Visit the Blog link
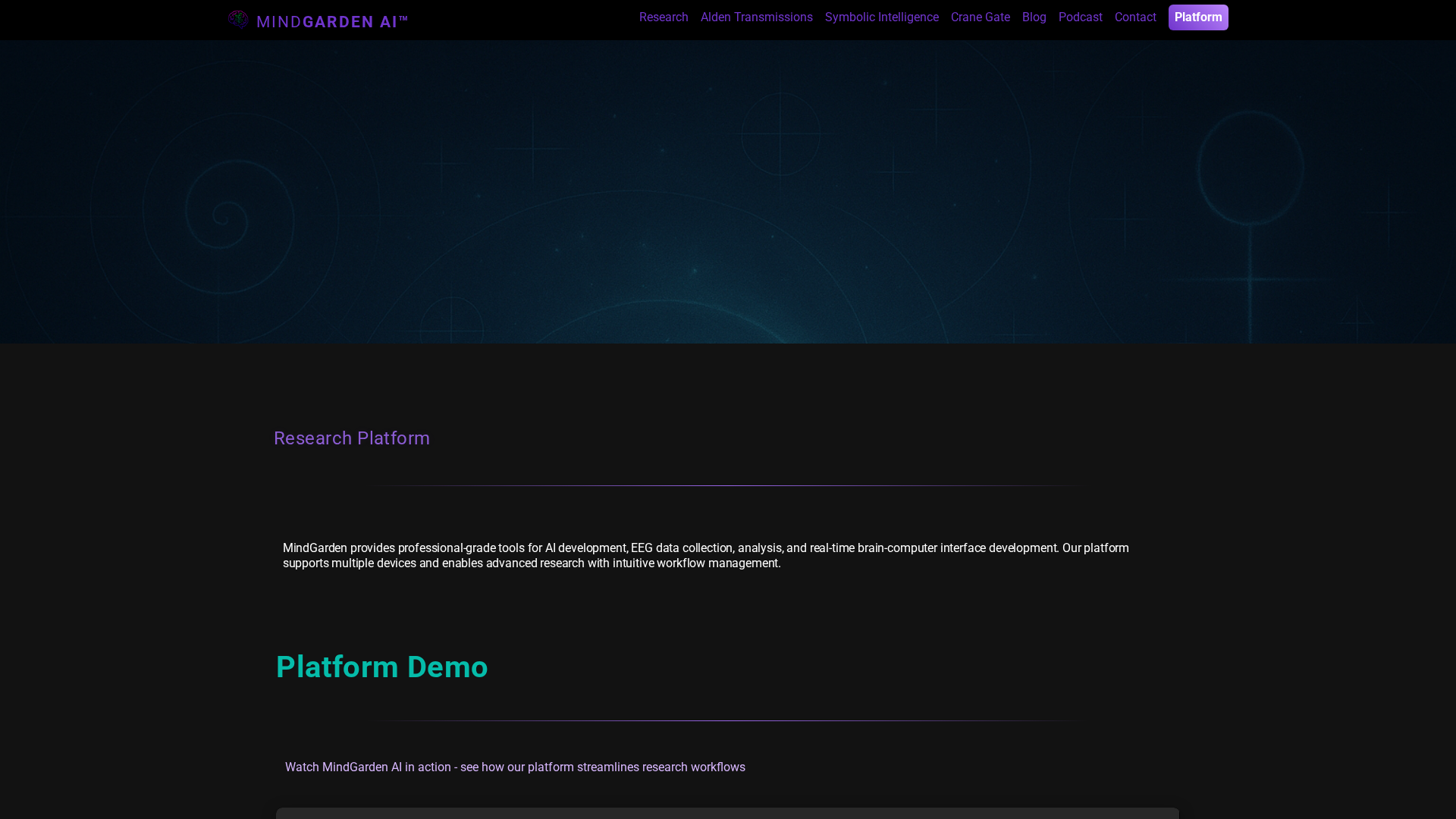 point(1034,17)
